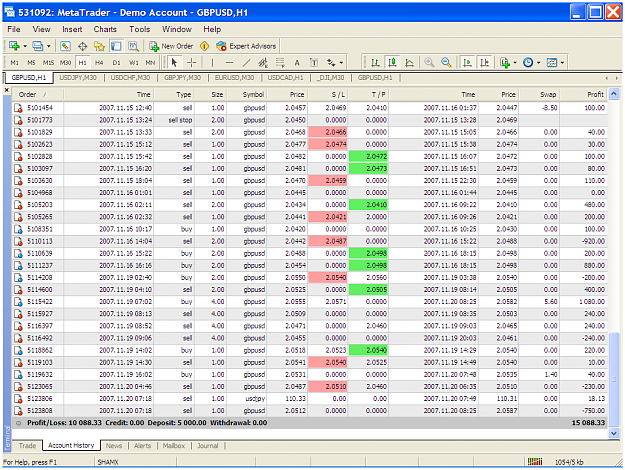
Task: Expand the Templates dropdown arrow
Action: point(562,63)
